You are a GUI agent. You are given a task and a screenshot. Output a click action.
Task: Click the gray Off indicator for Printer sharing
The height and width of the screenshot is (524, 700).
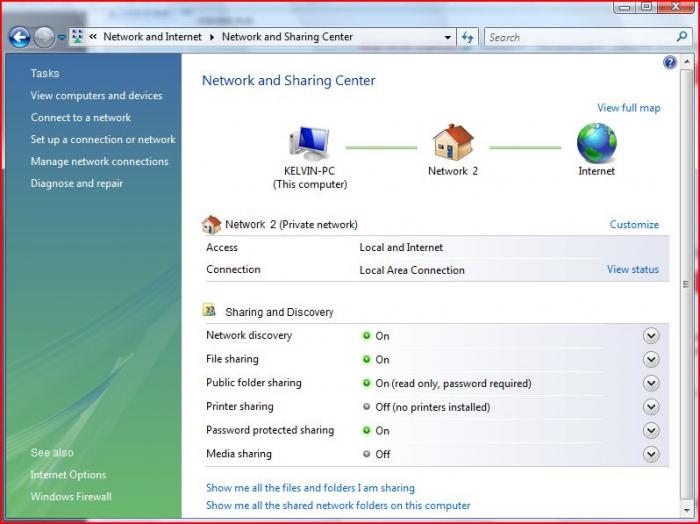point(367,407)
